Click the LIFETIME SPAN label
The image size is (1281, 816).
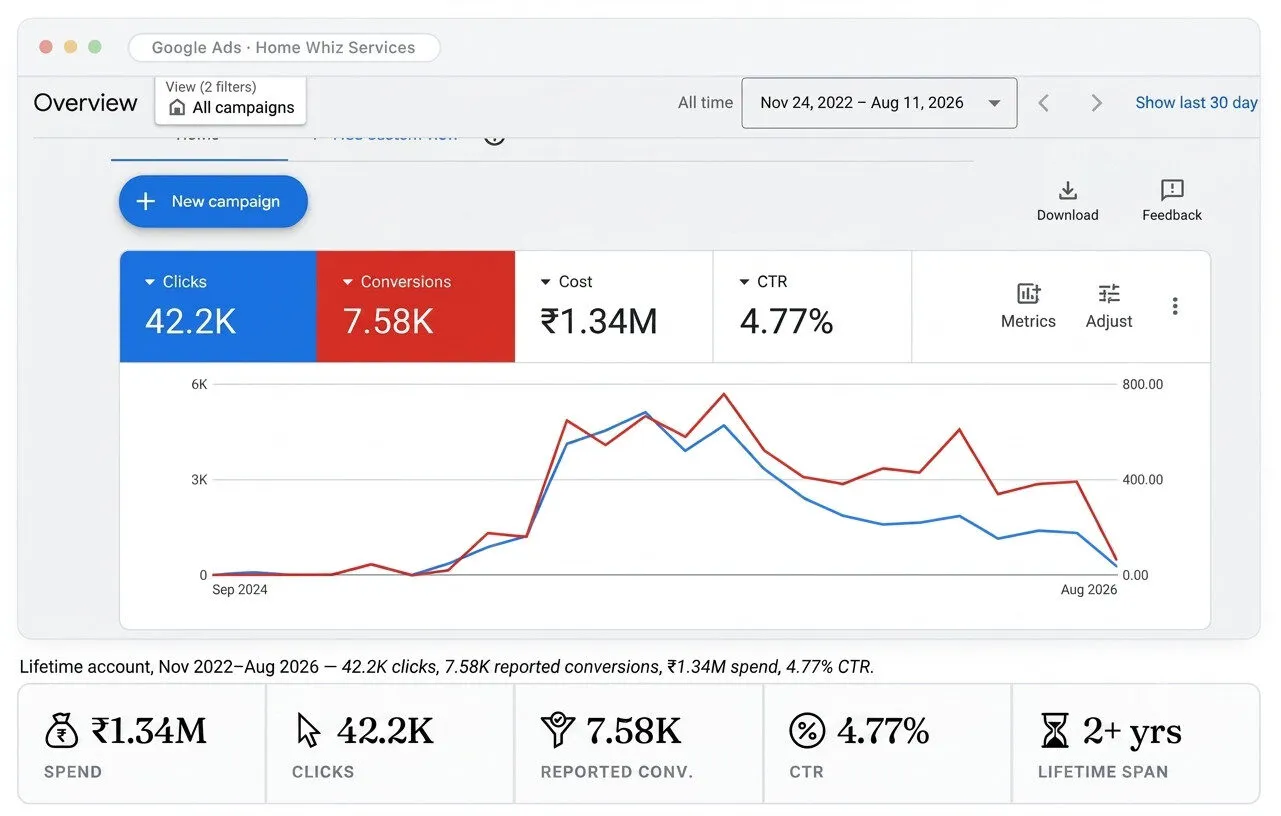point(1103,772)
